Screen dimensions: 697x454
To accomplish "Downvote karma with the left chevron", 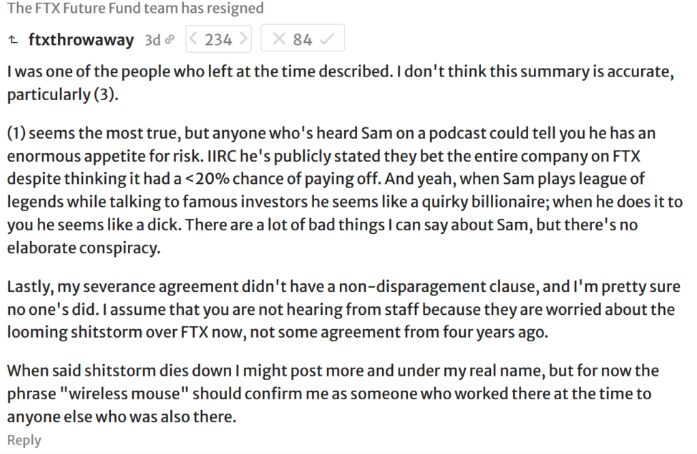I will pos(193,39).
